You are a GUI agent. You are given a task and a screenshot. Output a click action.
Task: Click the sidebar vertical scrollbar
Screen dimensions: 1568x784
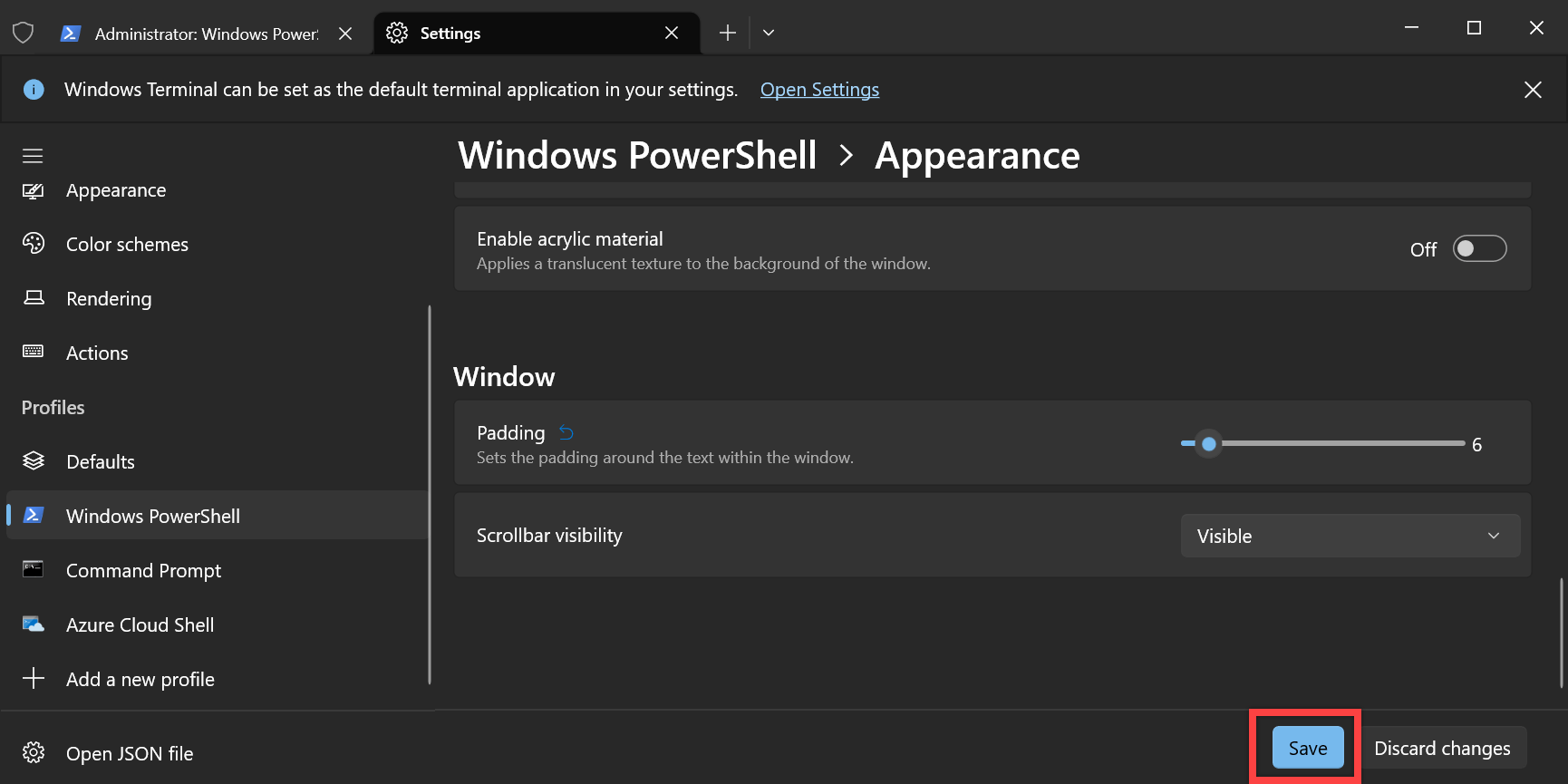click(x=430, y=495)
